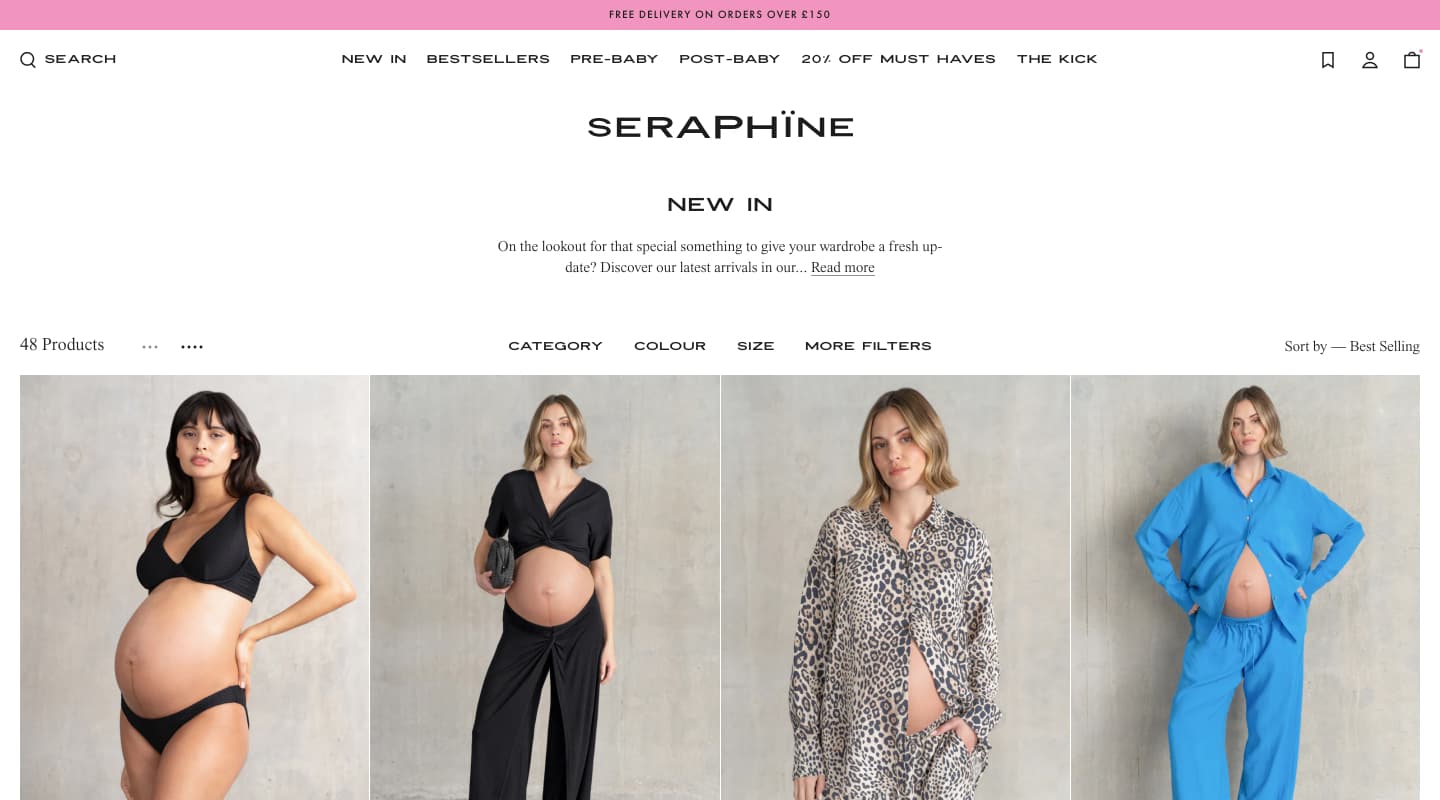Expand the Category filter

click(x=555, y=346)
